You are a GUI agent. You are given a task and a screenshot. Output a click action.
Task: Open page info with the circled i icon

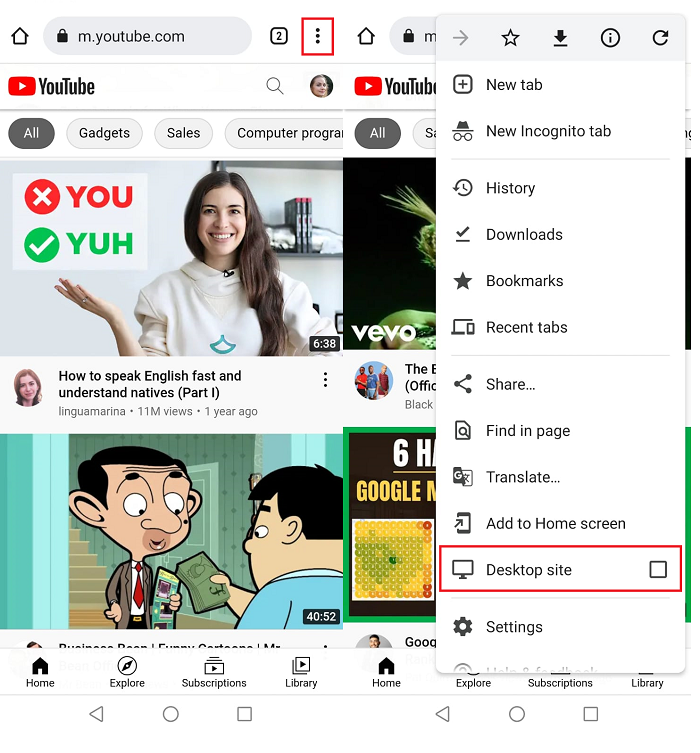610,37
